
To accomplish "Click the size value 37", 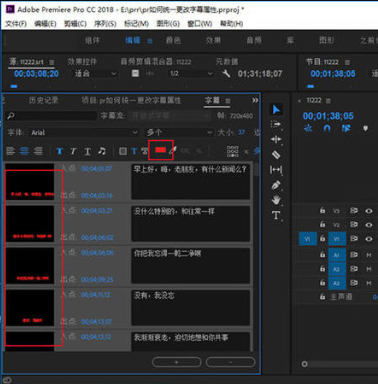I will pos(241,133).
